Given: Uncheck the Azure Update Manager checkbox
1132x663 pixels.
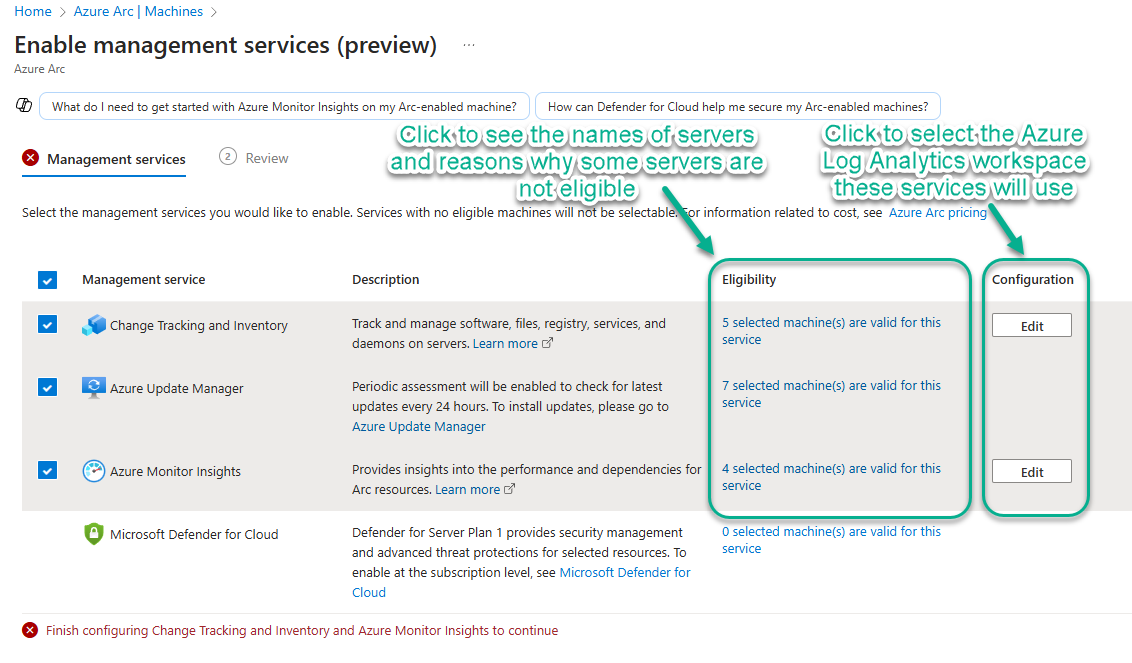Looking at the screenshot, I should 48,387.
